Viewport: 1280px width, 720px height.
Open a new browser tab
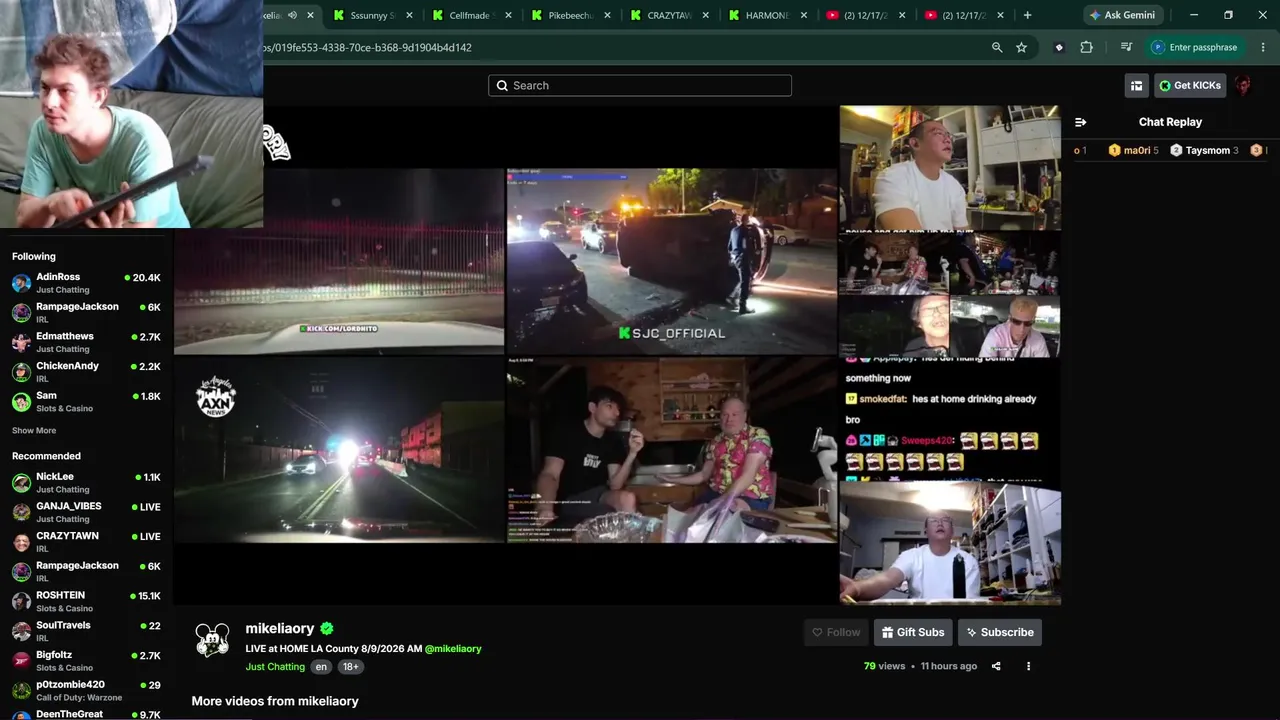click(x=1027, y=15)
